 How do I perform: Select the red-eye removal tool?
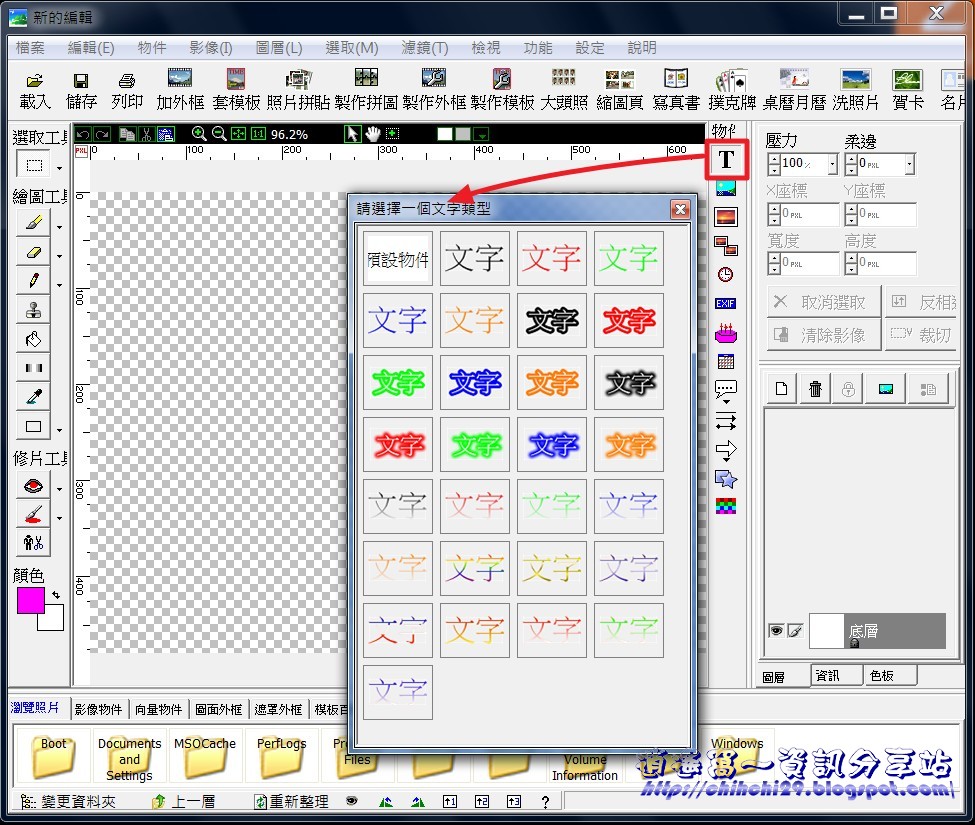click(34, 486)
